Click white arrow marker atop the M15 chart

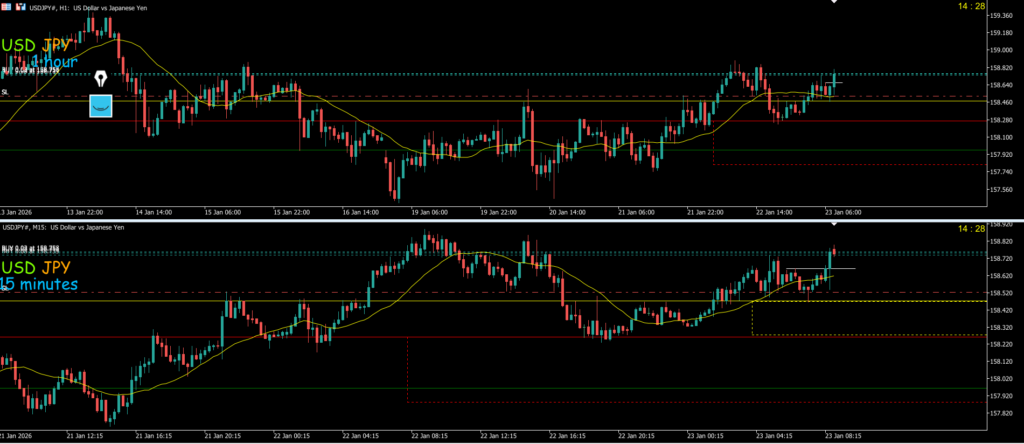tap(835, 225)
